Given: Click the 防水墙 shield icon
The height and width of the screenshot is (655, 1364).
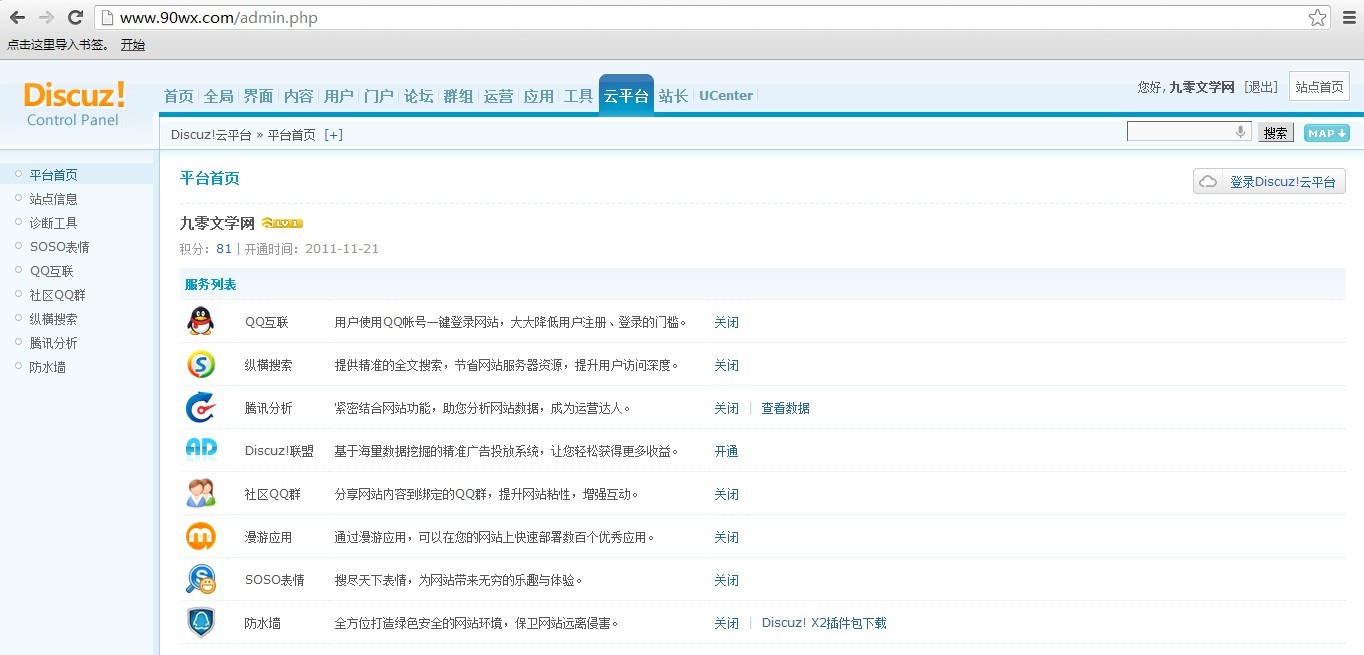Looking at the screenshot, I should 200,622.
